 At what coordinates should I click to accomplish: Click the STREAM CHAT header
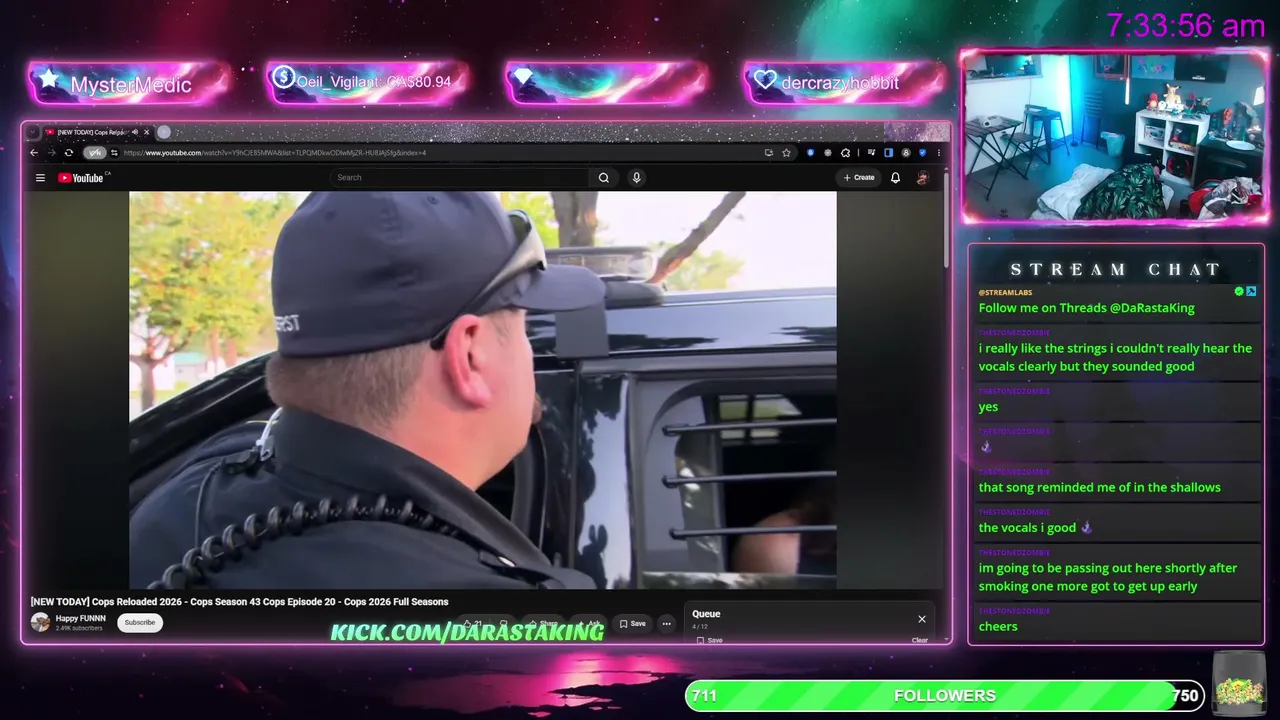(1115, 269)
